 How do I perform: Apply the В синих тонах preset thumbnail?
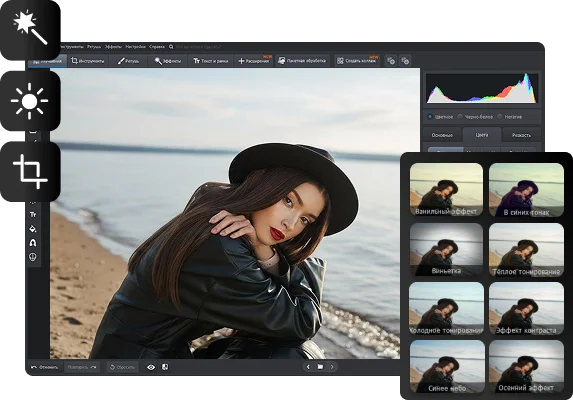coord(526,190)
